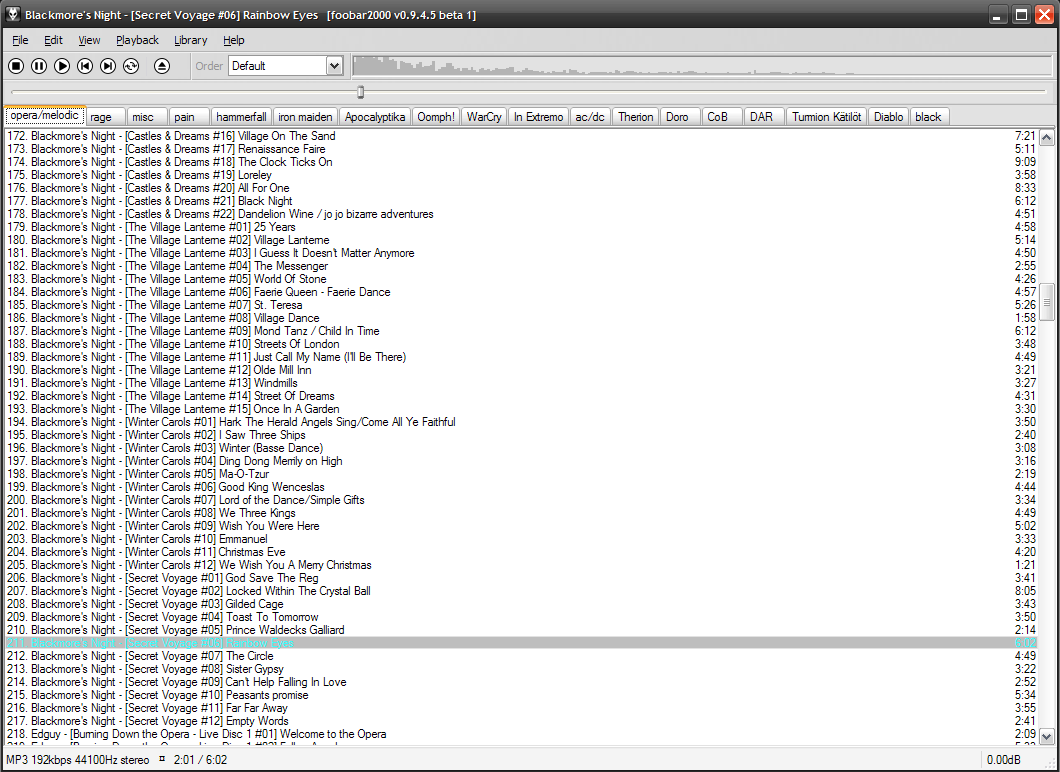The height and width of the screenshot is (772, 1060).
Task: Select track 218 Welcome to the Opera
Action: (x=521, y=734)
